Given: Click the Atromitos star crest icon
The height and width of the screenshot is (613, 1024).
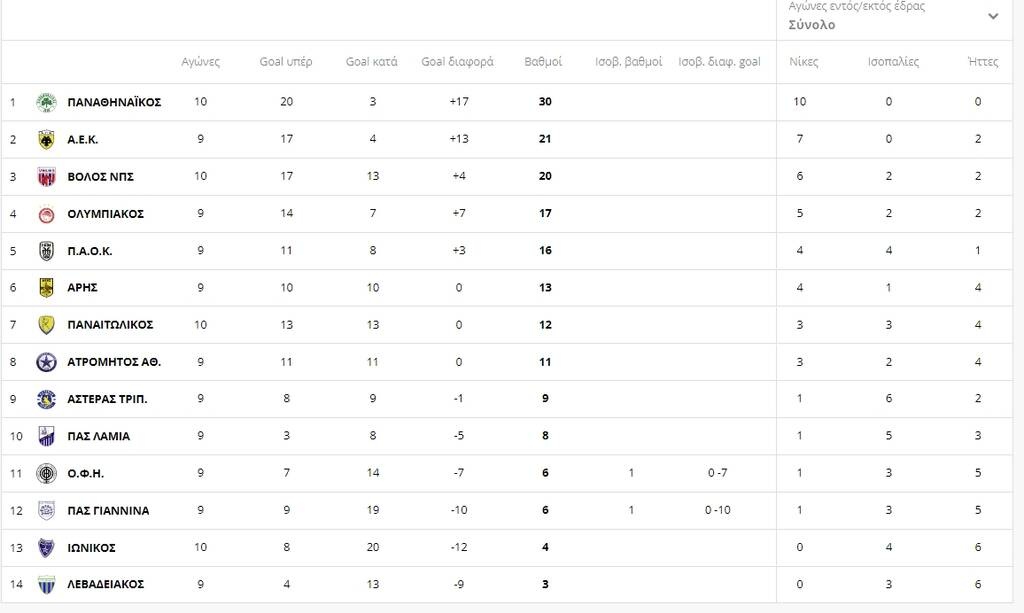Looking at the screenshot, I should pos(46,362).
